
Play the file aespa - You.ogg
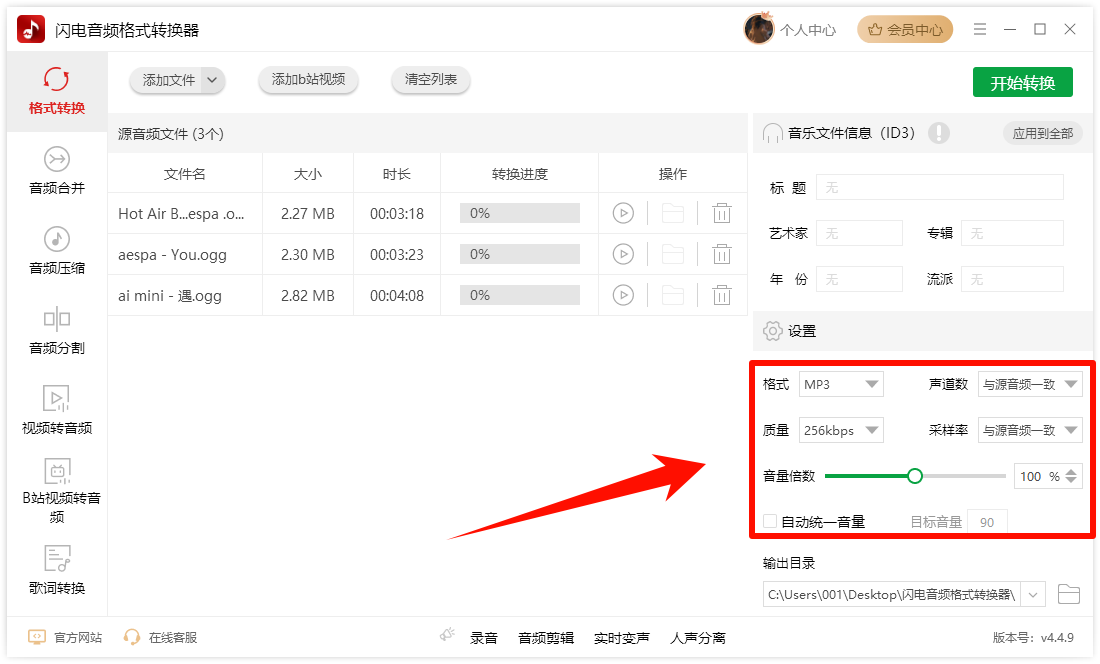[623, 253]
